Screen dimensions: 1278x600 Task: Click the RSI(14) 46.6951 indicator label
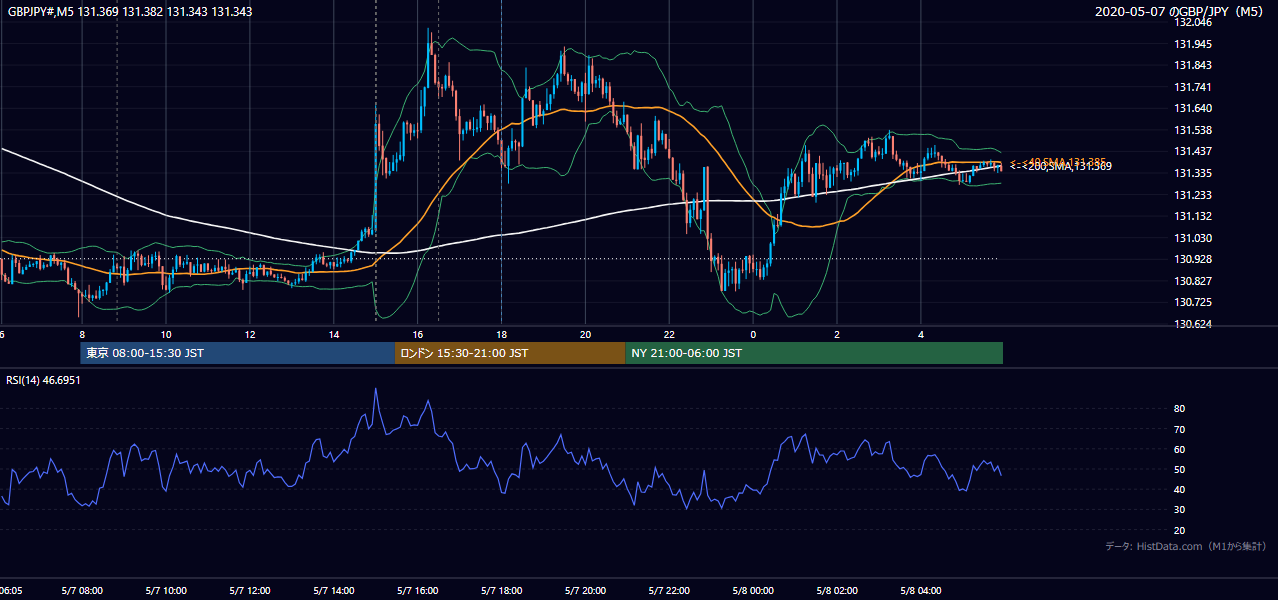coord(43,381)
